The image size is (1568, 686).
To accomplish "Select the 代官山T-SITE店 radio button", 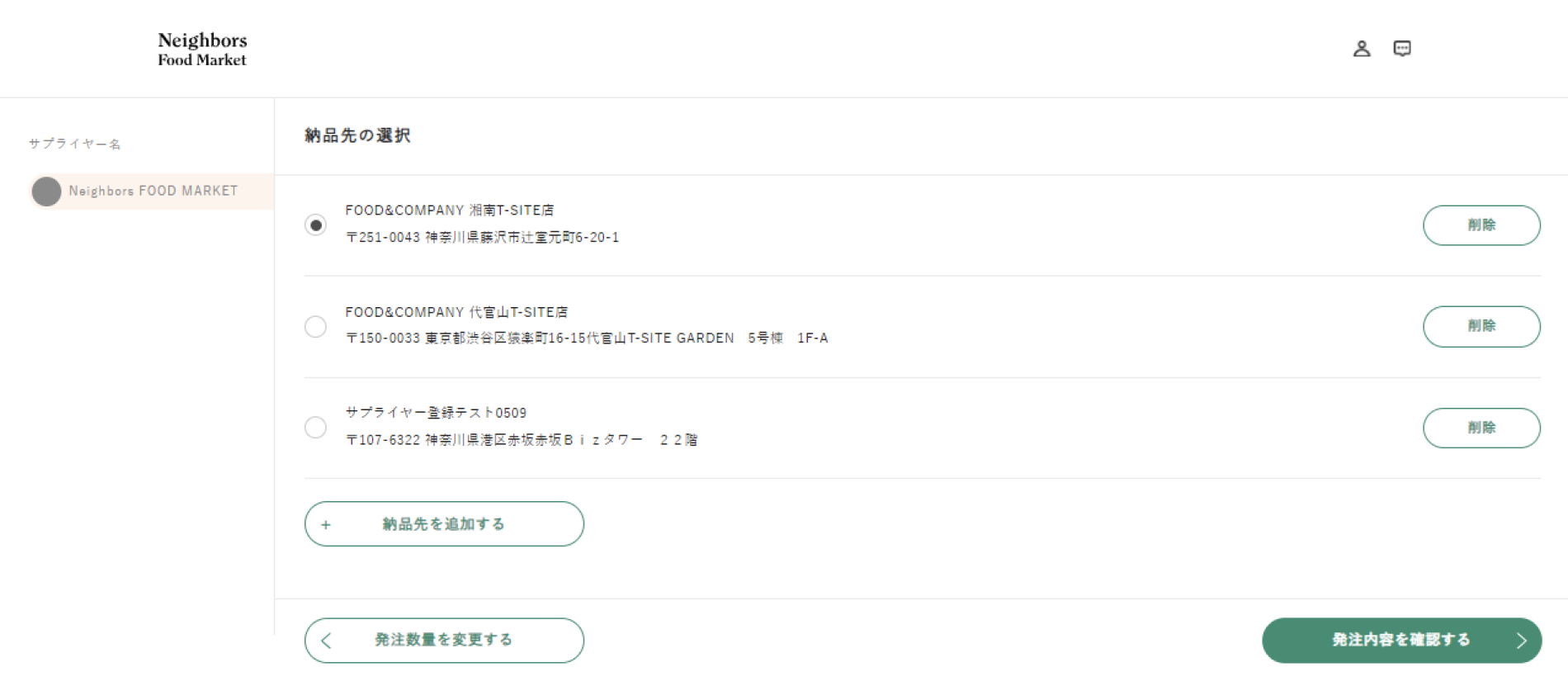I will pyautogui.click(x=315, y=326).
